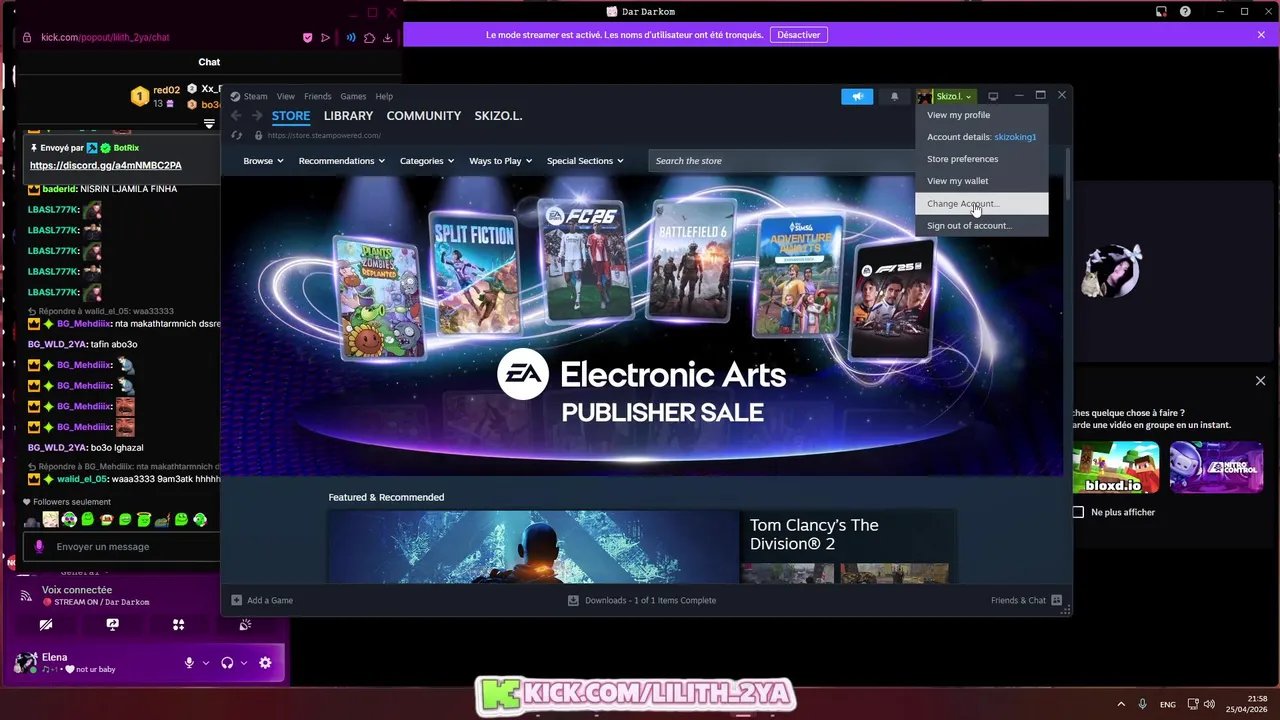Turn on Discord camera button
Screen dimensions: 1280x720
pyautogui.click(x=45, y=624)
